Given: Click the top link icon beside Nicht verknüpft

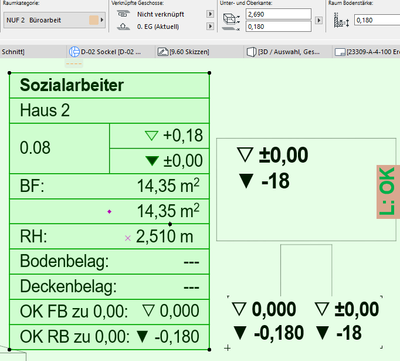Looking at the screenshot, I should [x=123, y=14].
